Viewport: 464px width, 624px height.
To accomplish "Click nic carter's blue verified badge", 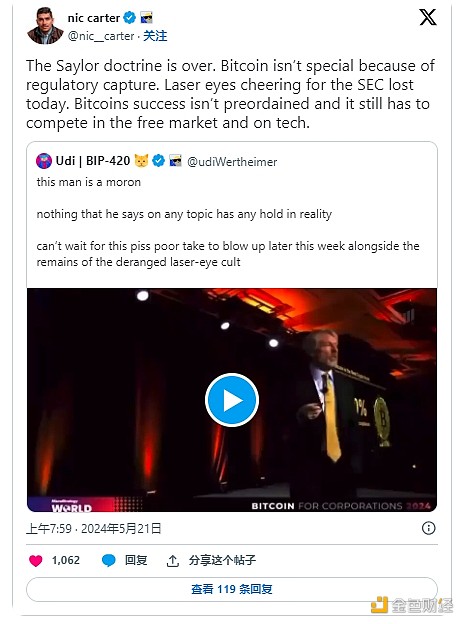I will pyautogui.click(x=129, y=18).
